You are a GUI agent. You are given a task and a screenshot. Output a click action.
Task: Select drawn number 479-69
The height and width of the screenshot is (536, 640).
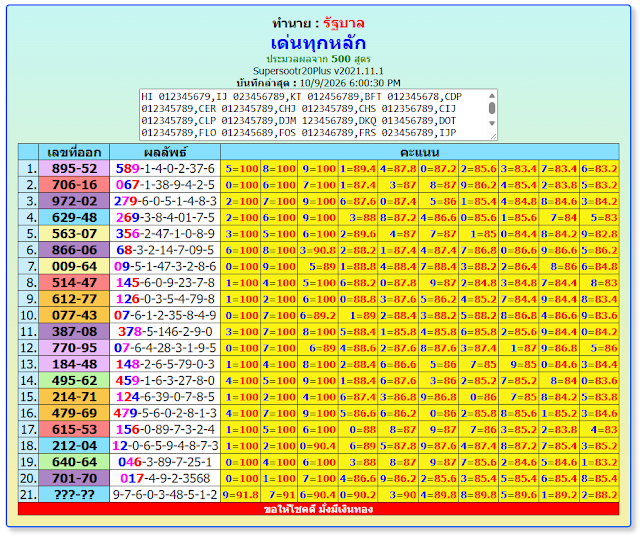point(74,414)
